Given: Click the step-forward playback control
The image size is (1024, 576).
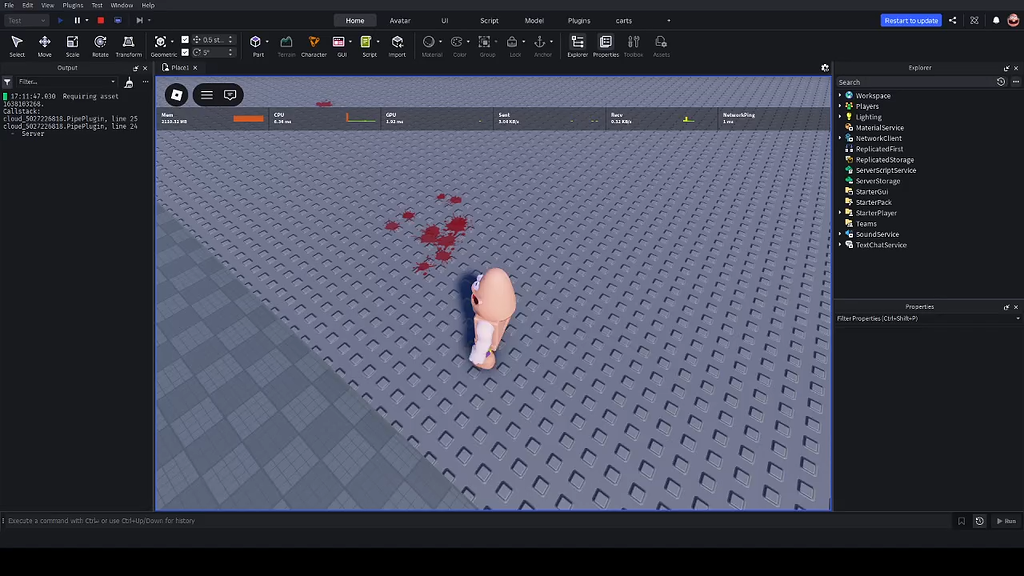Looking at the screenshot, I should click(139, 20).
